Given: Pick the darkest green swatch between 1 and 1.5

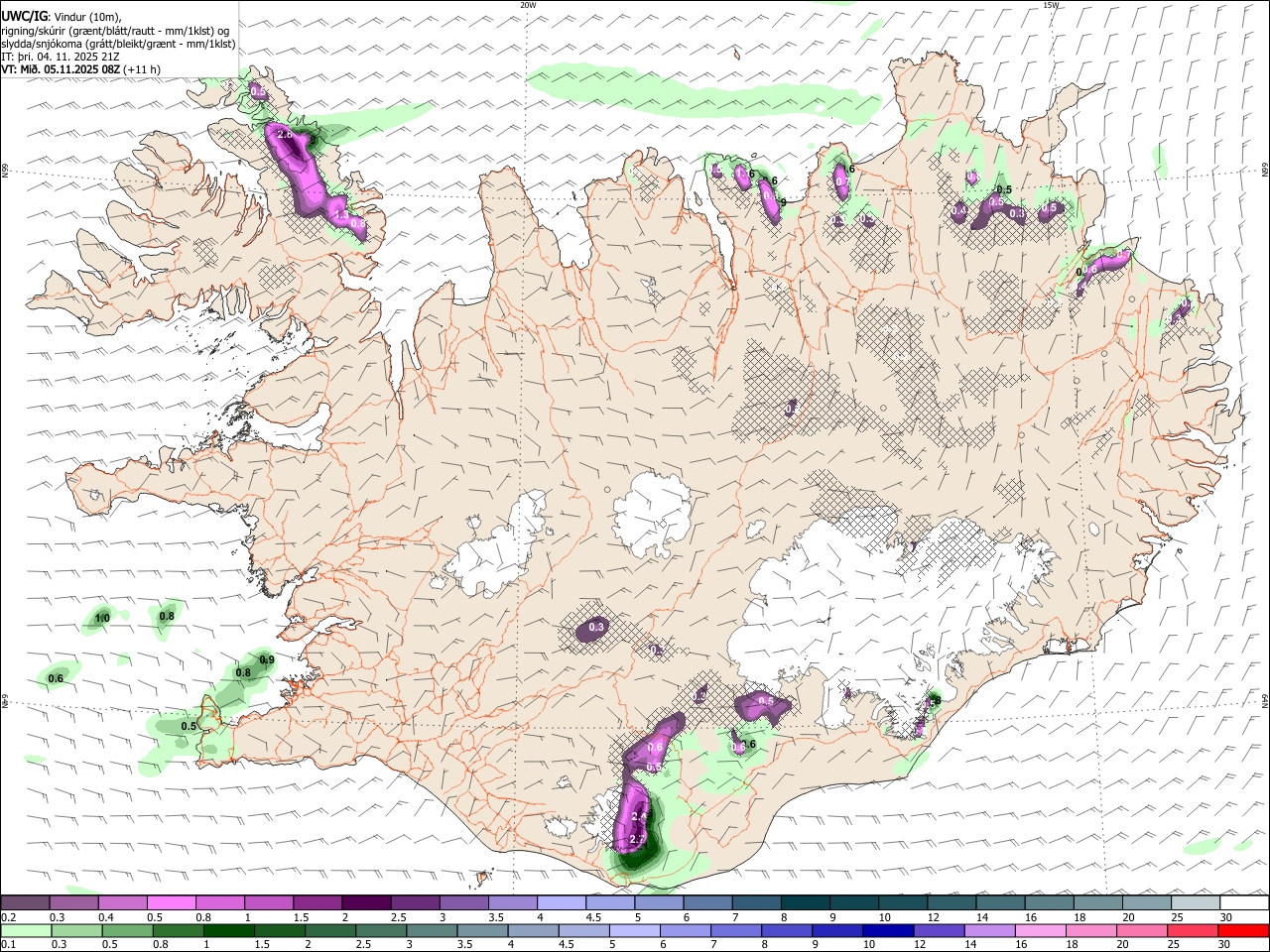Looking at the screenshot, I should [x=228, y=930].
